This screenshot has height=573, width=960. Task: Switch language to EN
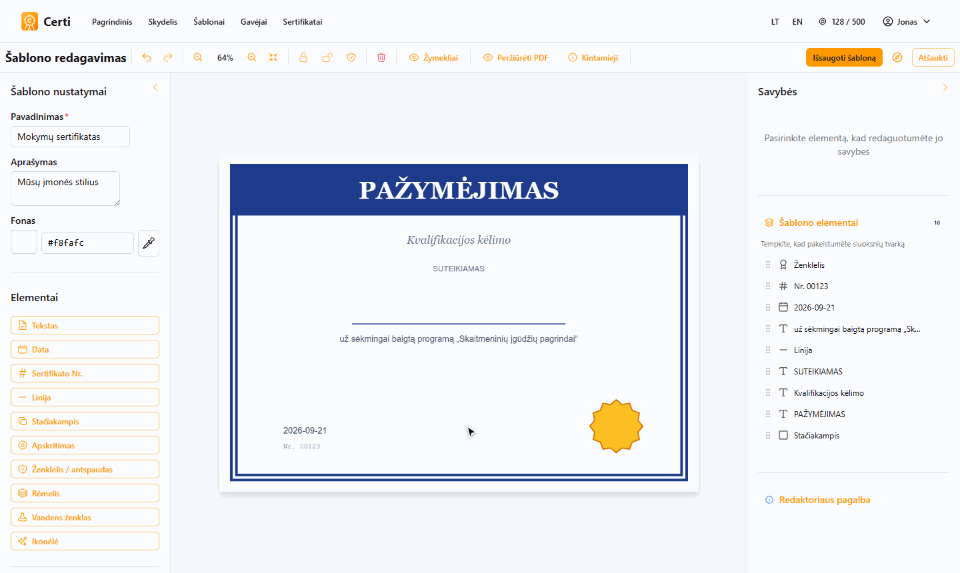pyautogui.click(x=797, y=21)
